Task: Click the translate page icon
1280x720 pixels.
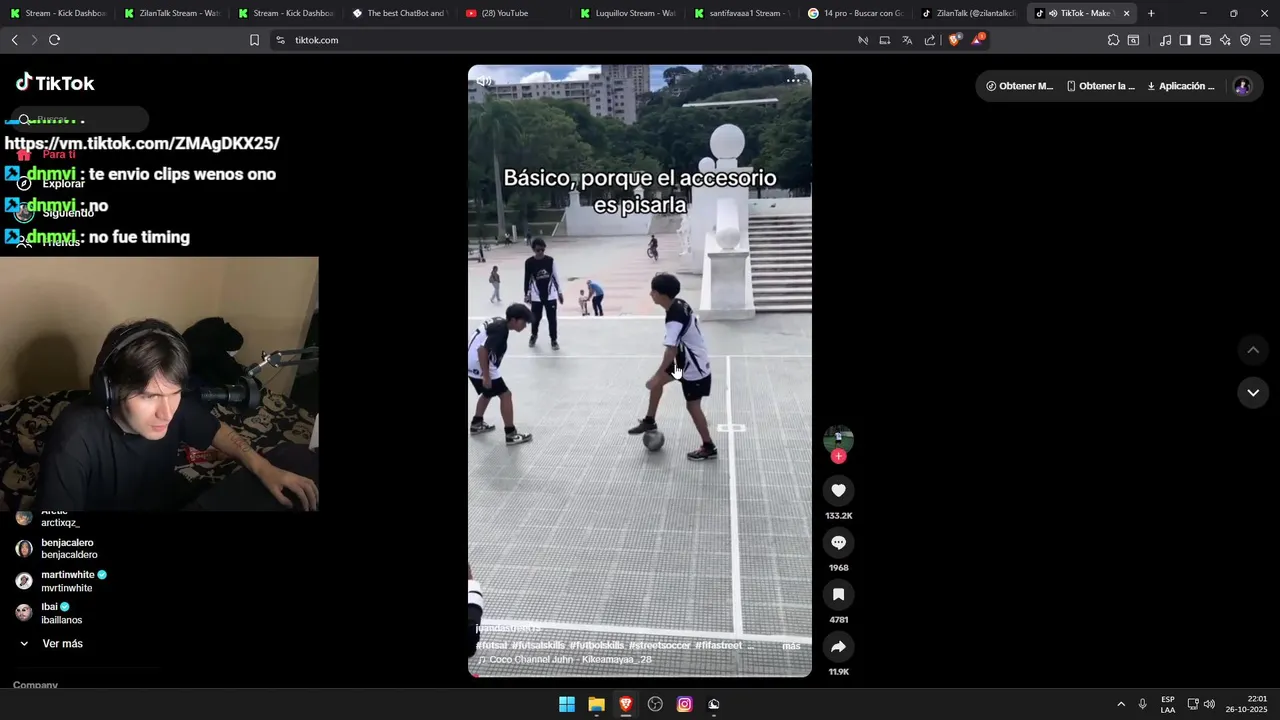Action: click(907, 40)
